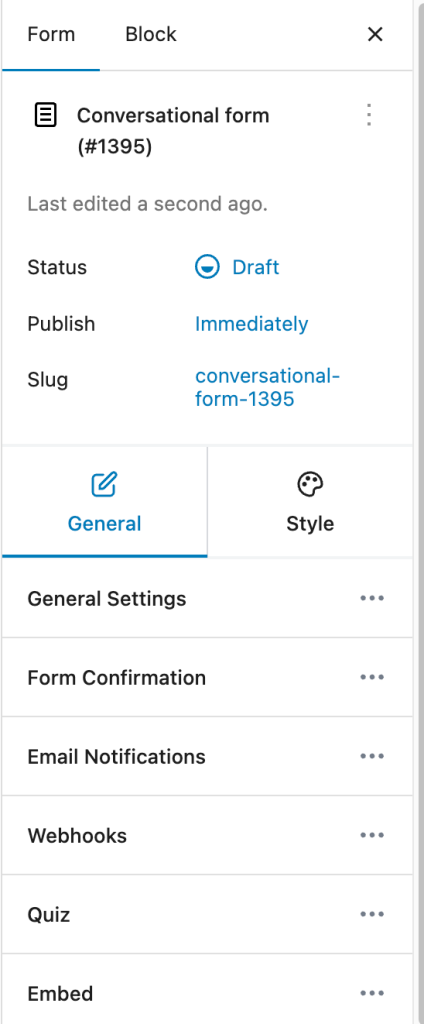Viewport: 424px width, 1024px height.
Task: Click the Immediately publish date link
Action: pyautogui.click(x=252, y=324)
